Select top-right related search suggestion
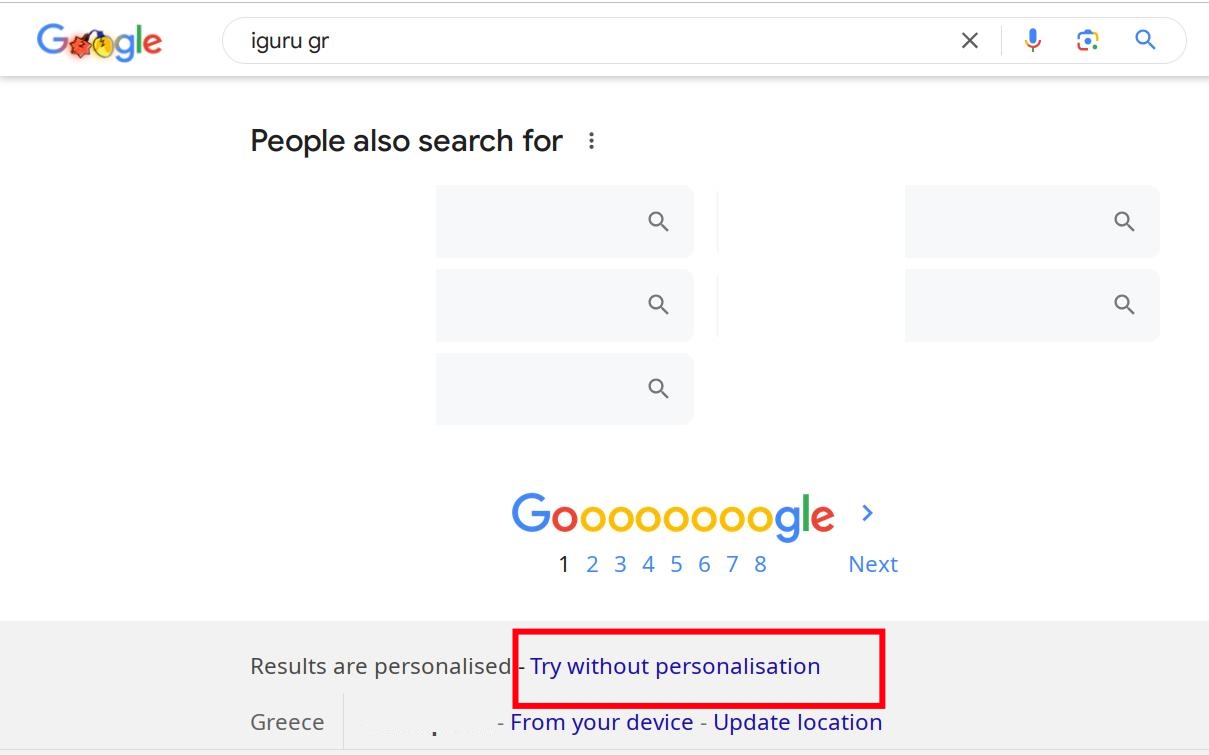This screenshot has width=1209, height=755. 1031,221
